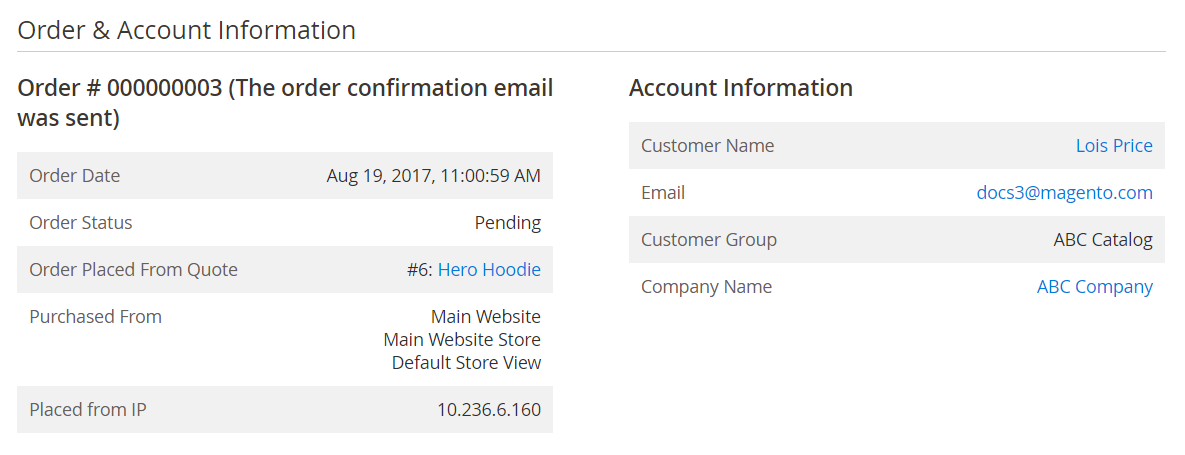Select the order date value Aug 19, 2017
This screenshot has height=455, width=1185.
pyautogui.click(x=434, y=176)
